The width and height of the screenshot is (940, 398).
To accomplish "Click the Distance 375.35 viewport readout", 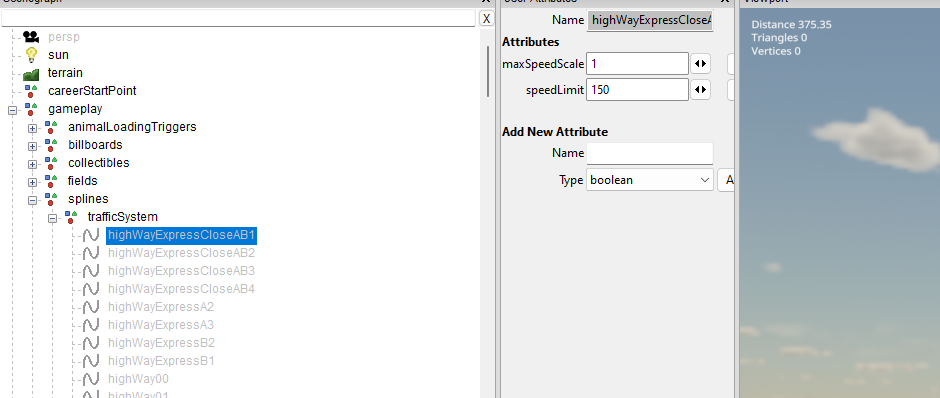I will click(791, 25).
